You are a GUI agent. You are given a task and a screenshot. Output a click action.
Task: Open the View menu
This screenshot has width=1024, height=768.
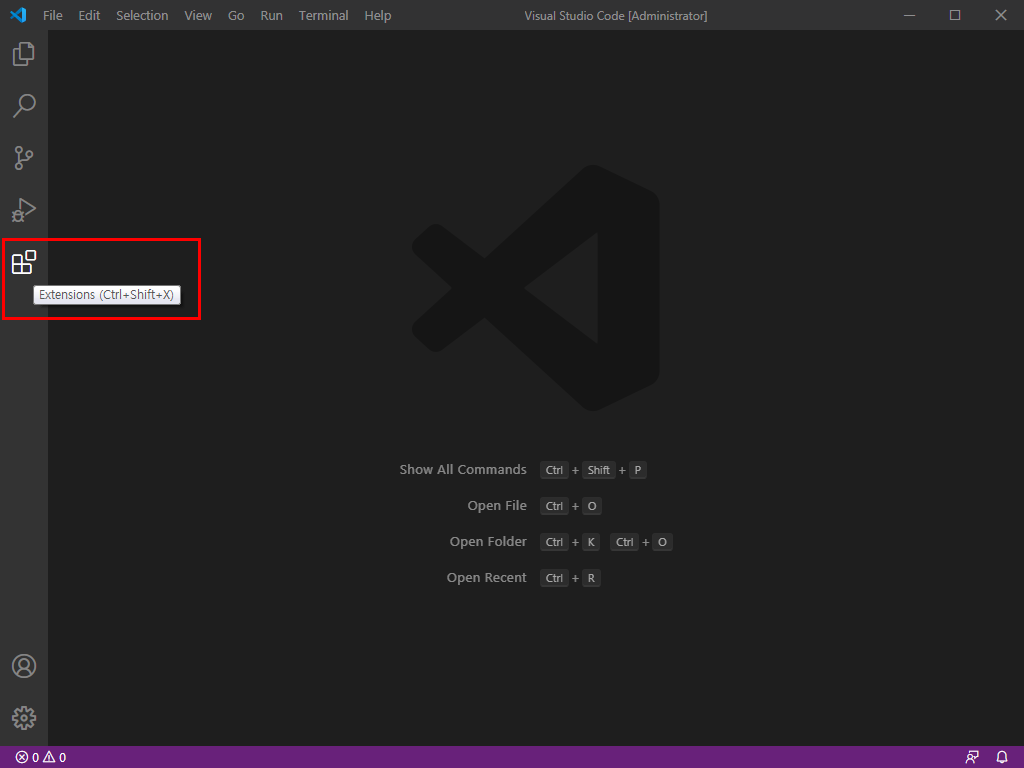point(198,15)
